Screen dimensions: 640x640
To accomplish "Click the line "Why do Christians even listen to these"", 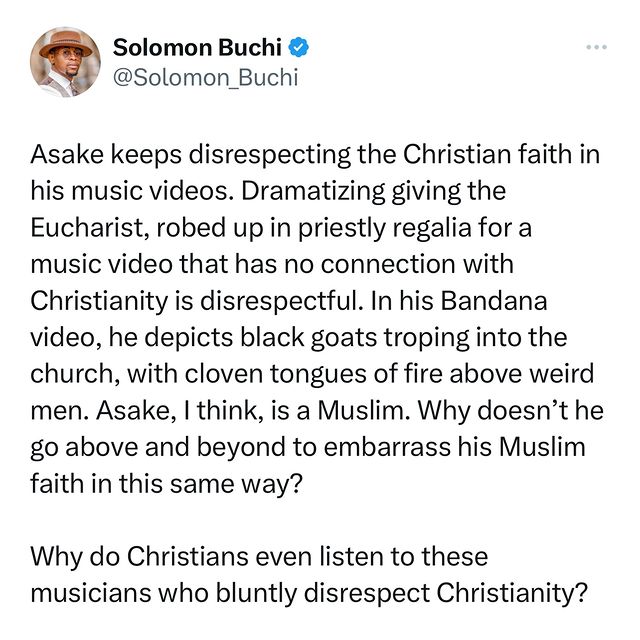I will coord(258,553).
